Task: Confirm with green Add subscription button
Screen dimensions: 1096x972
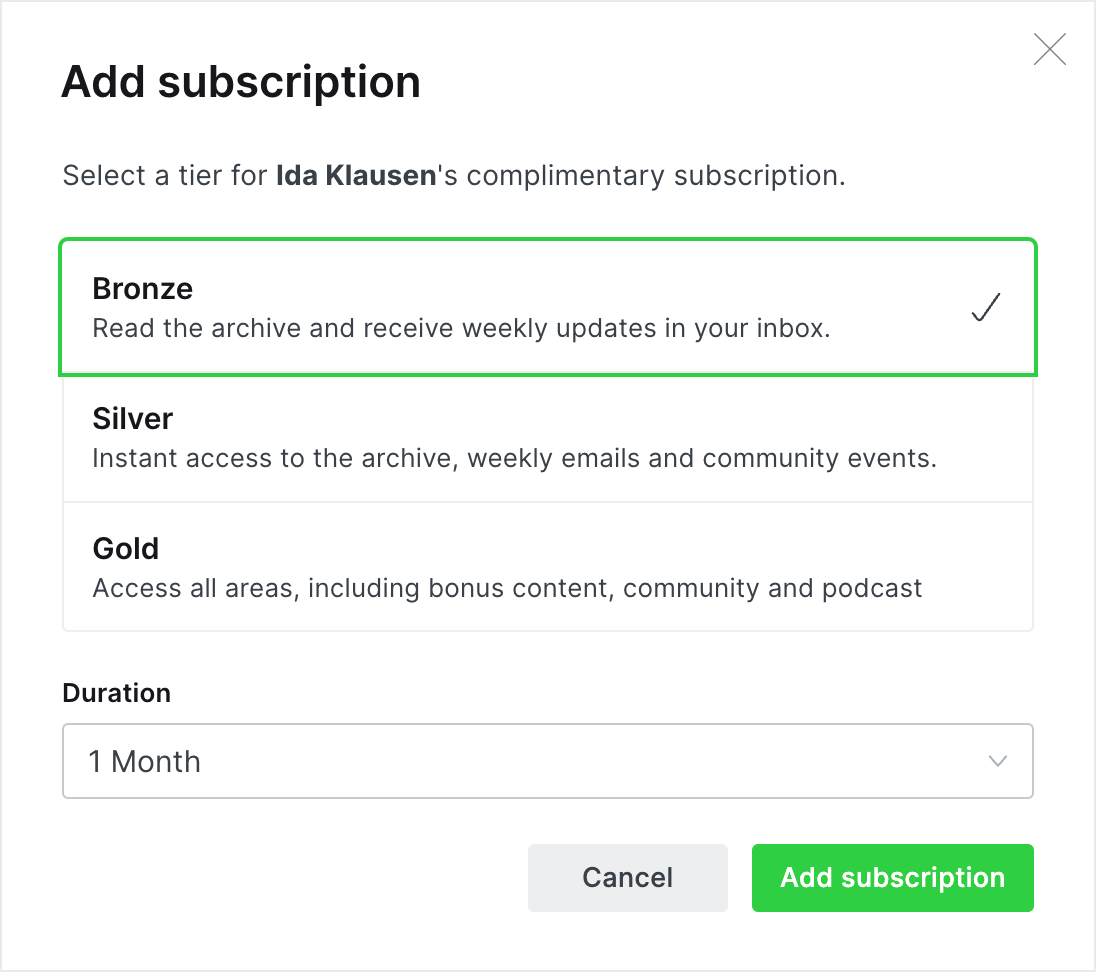Action: pos(892,878)
